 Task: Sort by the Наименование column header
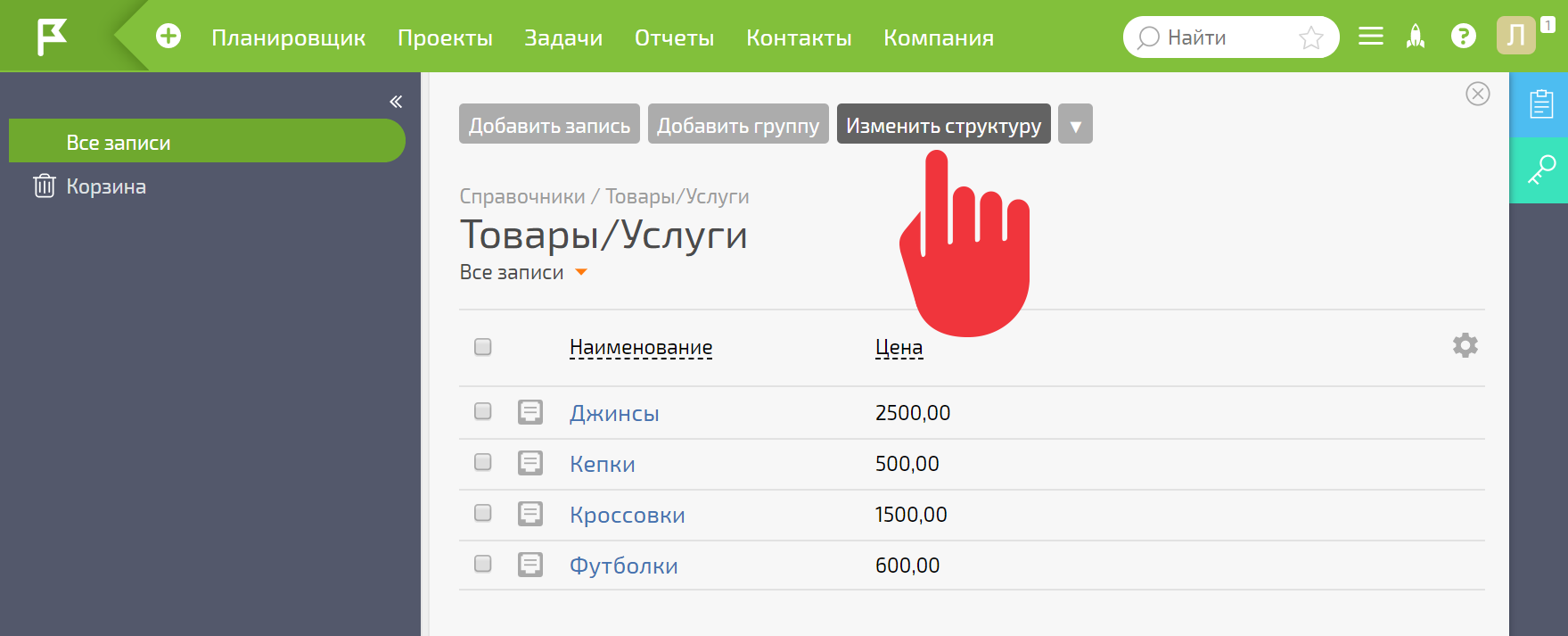pos(641,347)
